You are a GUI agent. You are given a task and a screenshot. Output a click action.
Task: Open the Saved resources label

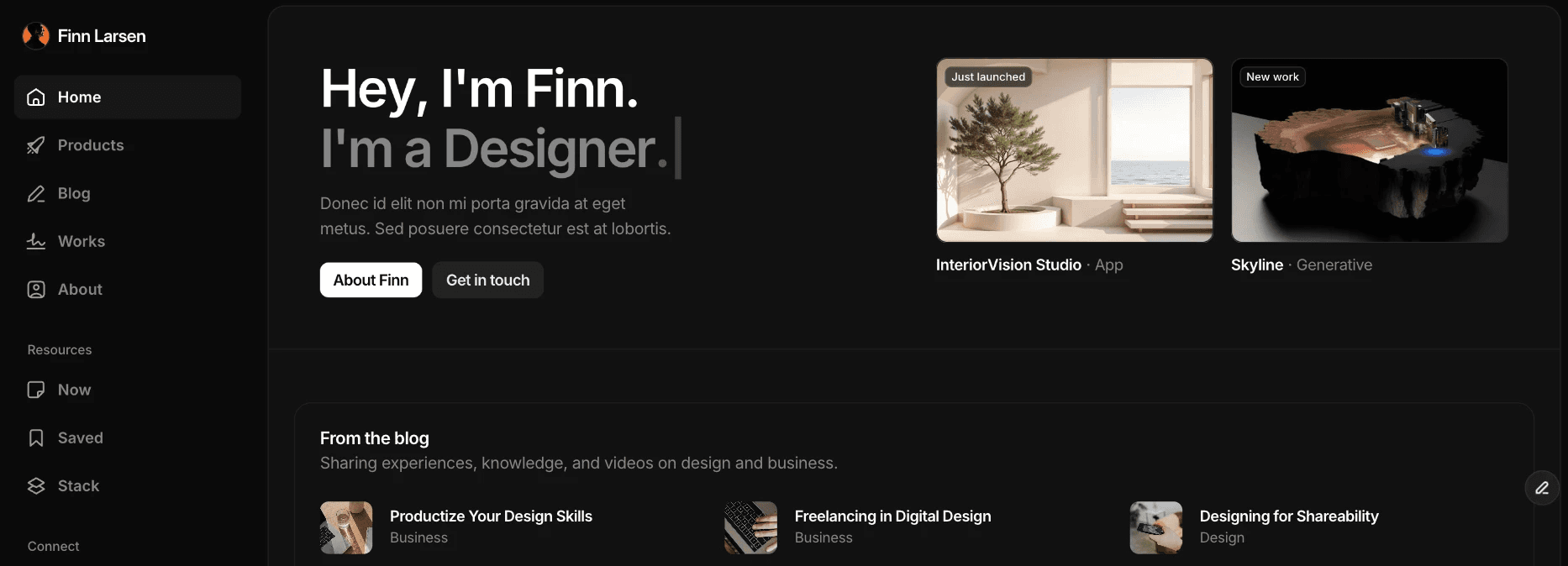pos(81,438)
